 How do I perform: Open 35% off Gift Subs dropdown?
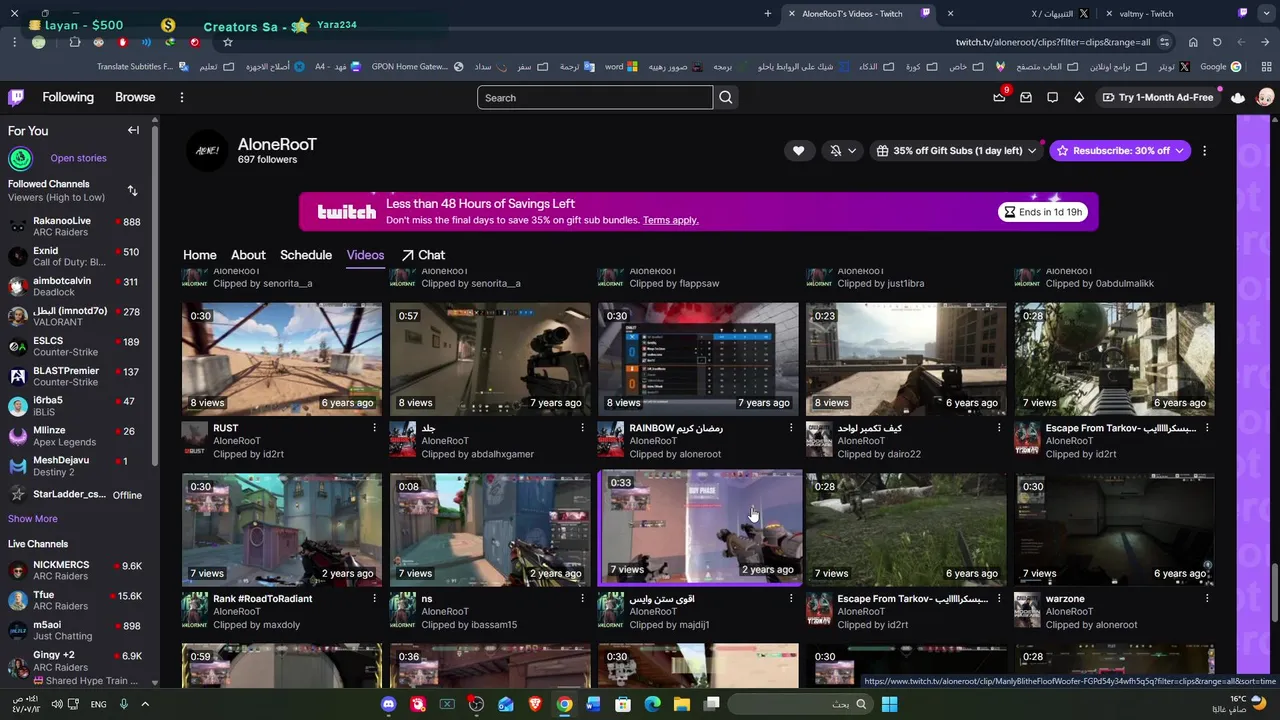point(956,150)
